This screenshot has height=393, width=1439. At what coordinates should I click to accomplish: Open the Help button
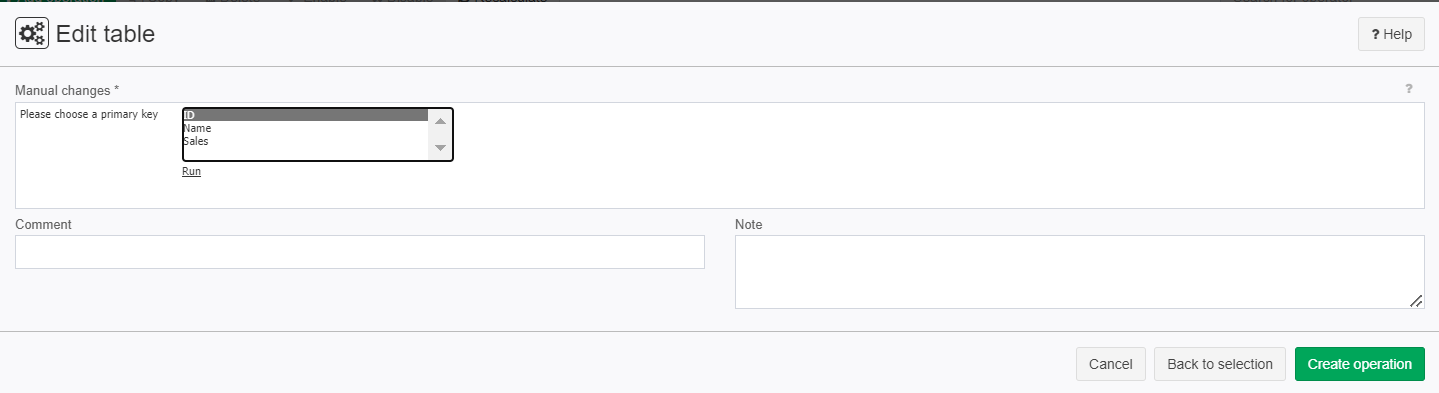click(x=1391, y=34)
